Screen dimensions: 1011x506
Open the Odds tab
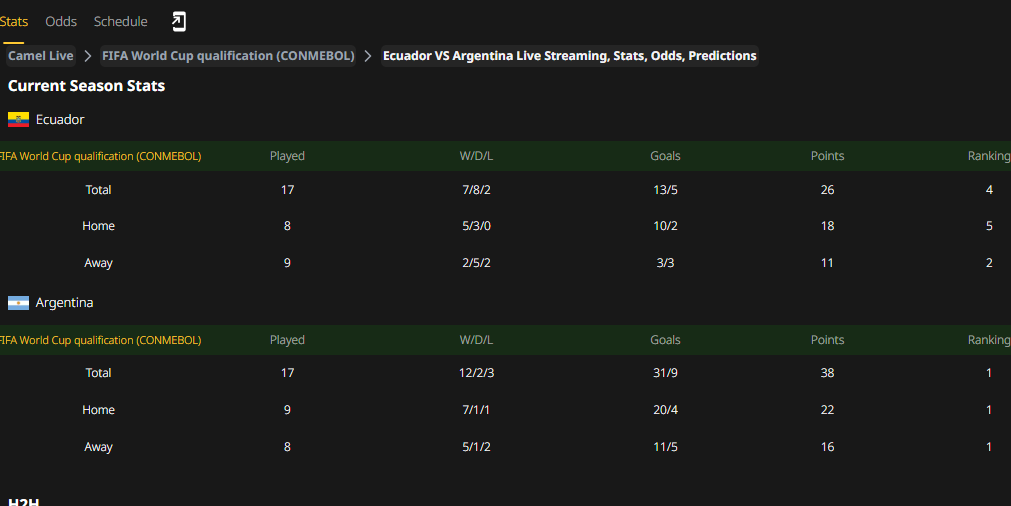(61, 21)
